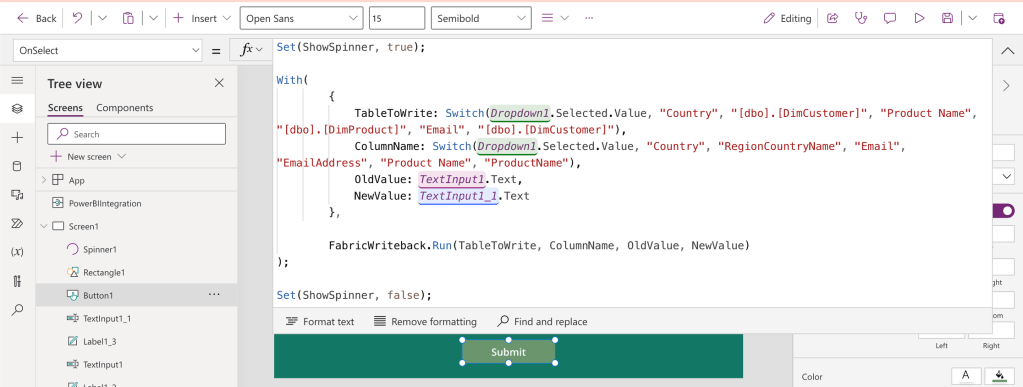Screen dimensions: 1023x387
Task: Open the Media pane icon
Action: pos(18,194)
